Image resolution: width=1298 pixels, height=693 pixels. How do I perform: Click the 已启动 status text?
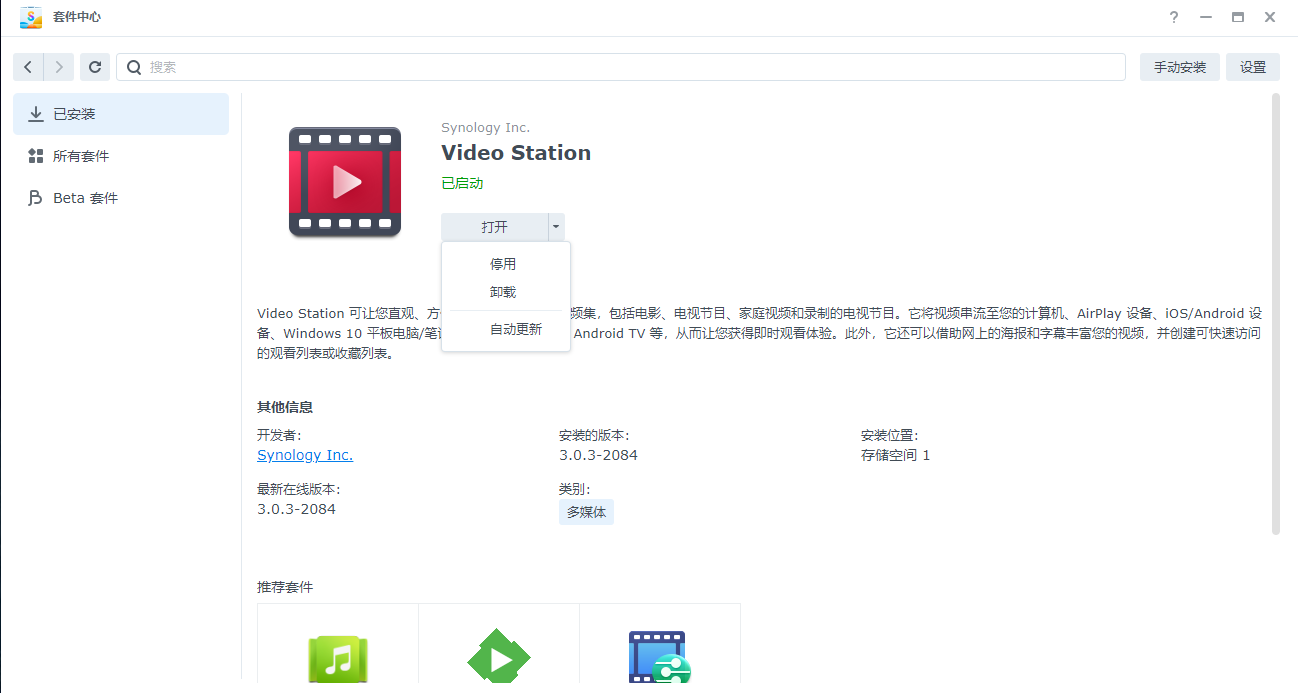point(462,183)
